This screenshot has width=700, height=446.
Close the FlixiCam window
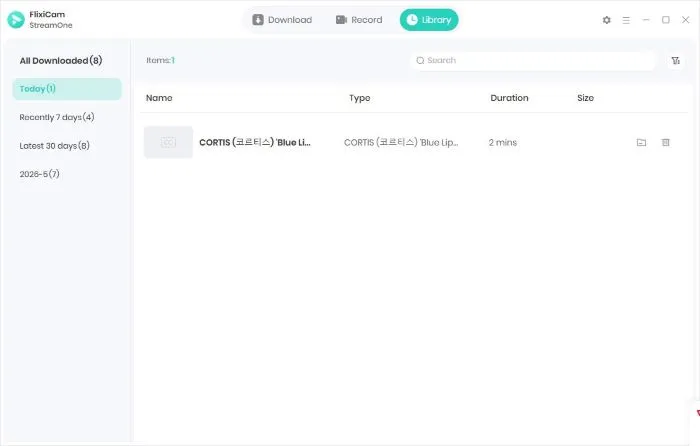tap(686, 20)
